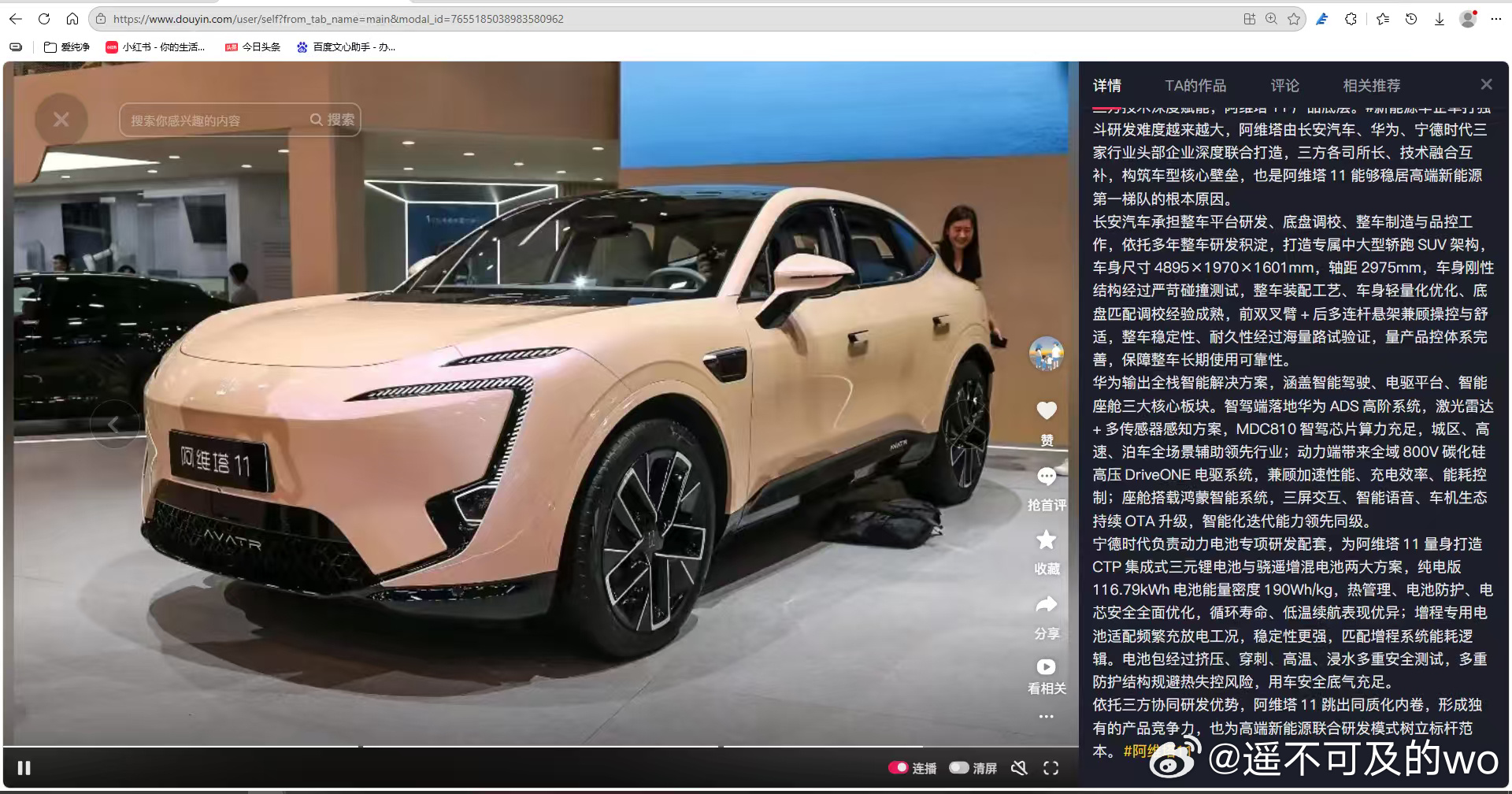Enter fullscreen mode with the fullscreen icon
1512x794 pixels.
(1051, 768)
